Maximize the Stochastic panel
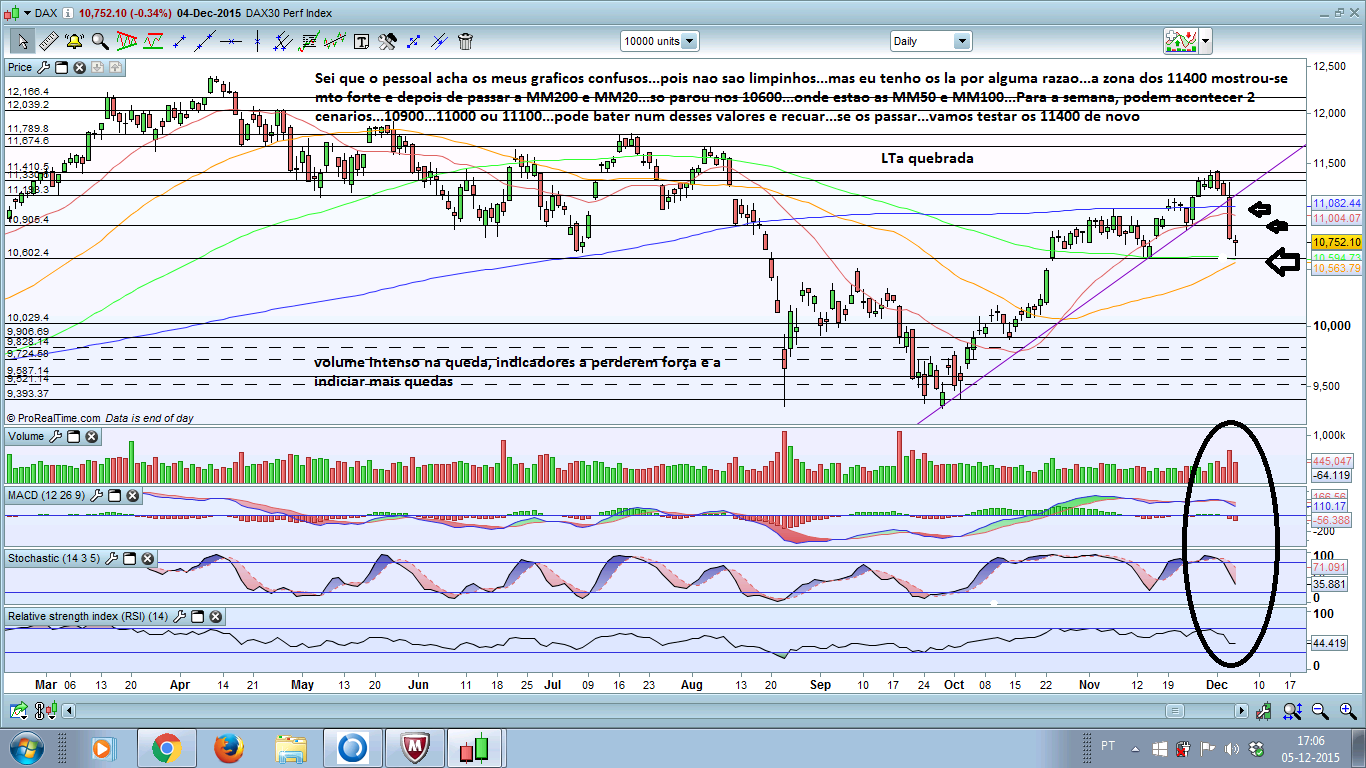1366x768 pixels. click(129, 557)
